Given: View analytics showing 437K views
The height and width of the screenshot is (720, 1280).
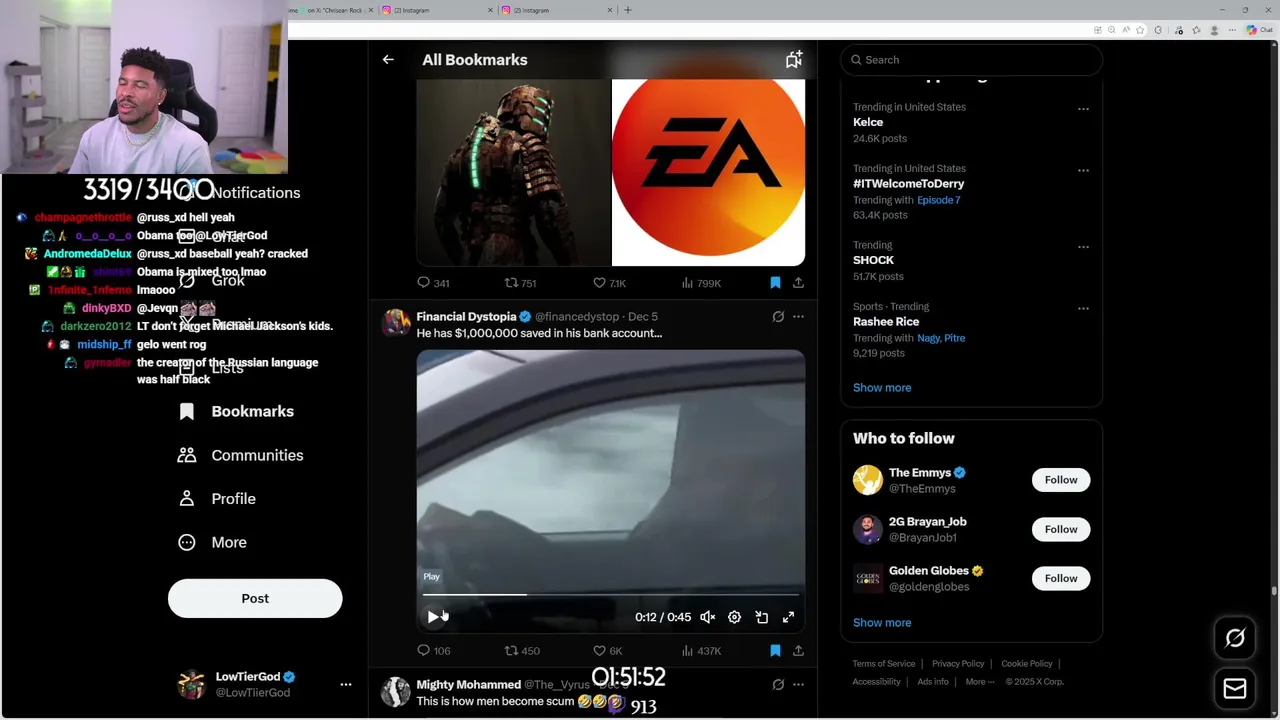Looking at the screenshot, I should 701,651.
